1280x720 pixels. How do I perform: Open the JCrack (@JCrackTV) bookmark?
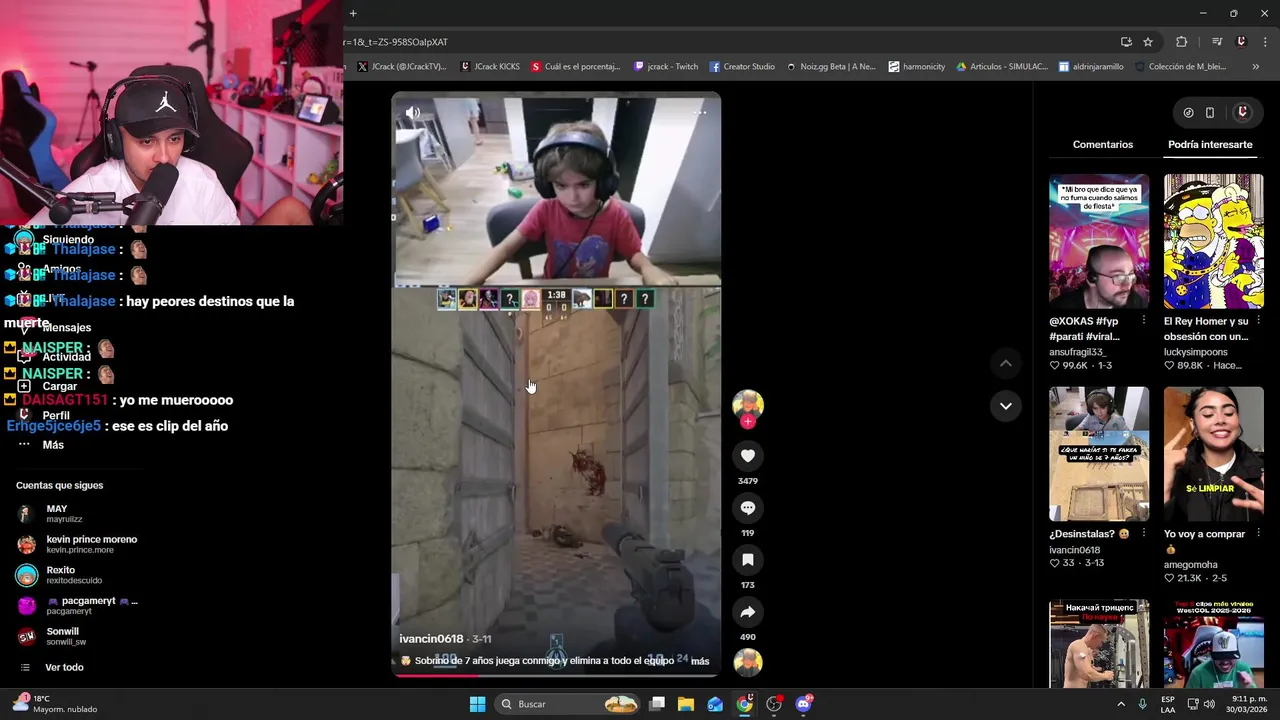click(401, 67)
